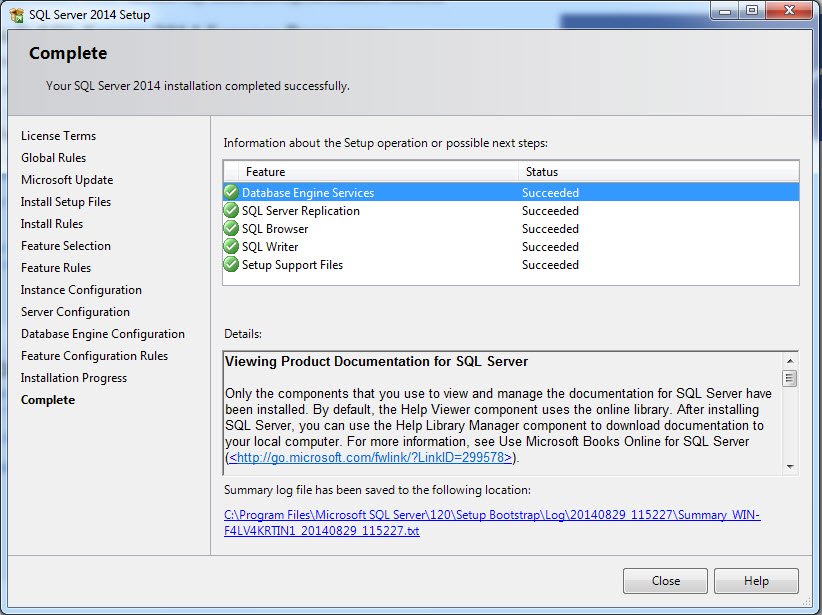This screenshot has width=822, height=615.
Task: Minimize the SQL Server 2014 Setup window
Action: (x=725, y=10)
